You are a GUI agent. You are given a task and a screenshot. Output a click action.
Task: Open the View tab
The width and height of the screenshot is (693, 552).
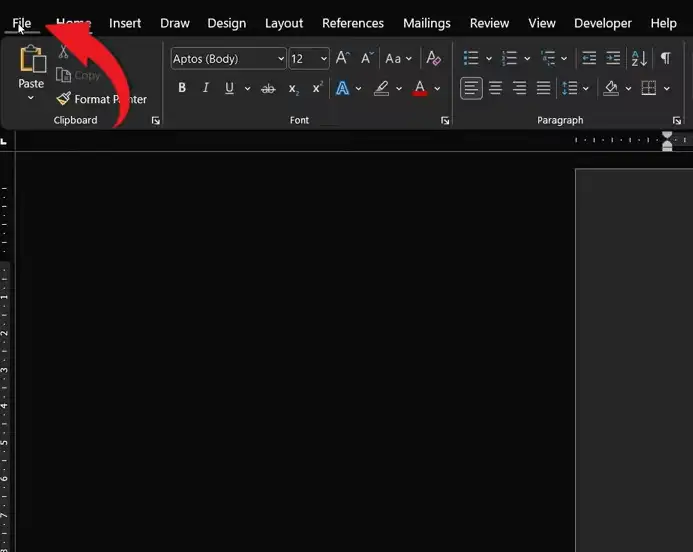tap(542, 23)
